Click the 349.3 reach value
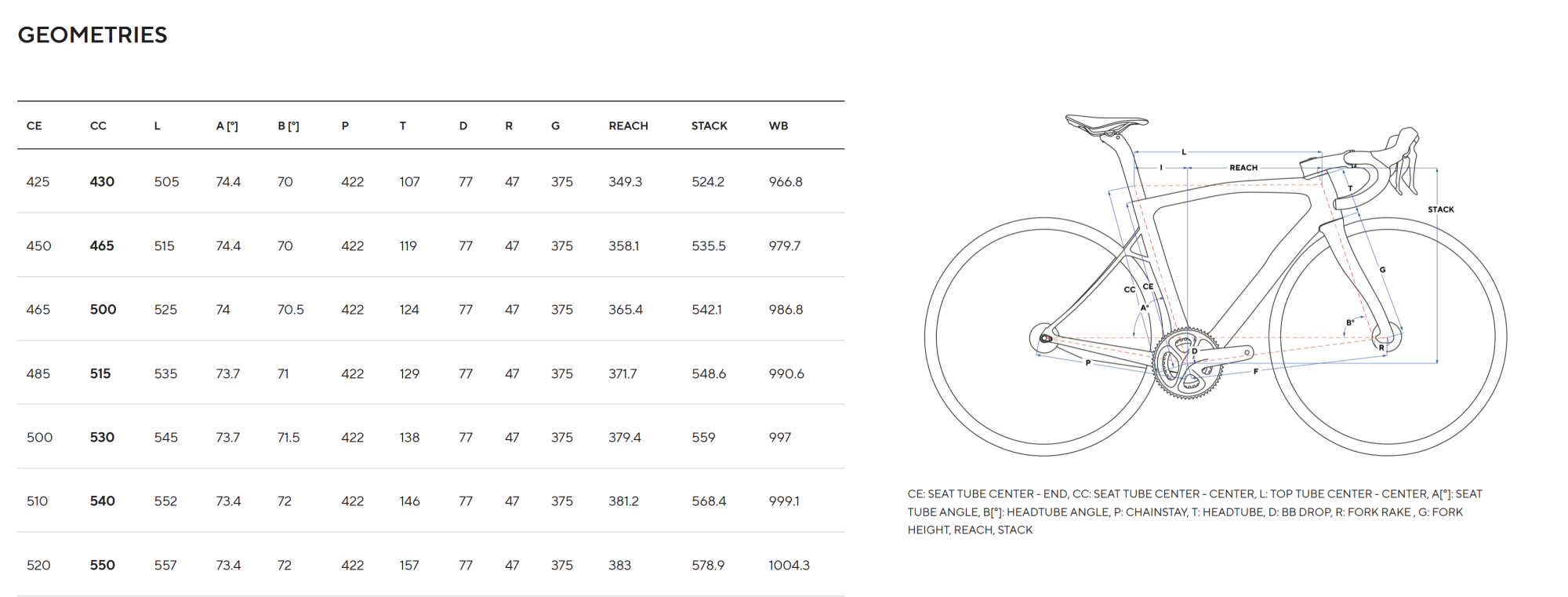Screen dimensions: 1568x597 pyautogui.click(x=625, y=182)
